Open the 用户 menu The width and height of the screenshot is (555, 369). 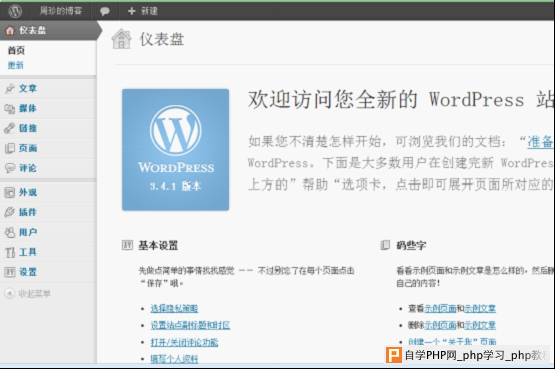click(x=28, y=232)
